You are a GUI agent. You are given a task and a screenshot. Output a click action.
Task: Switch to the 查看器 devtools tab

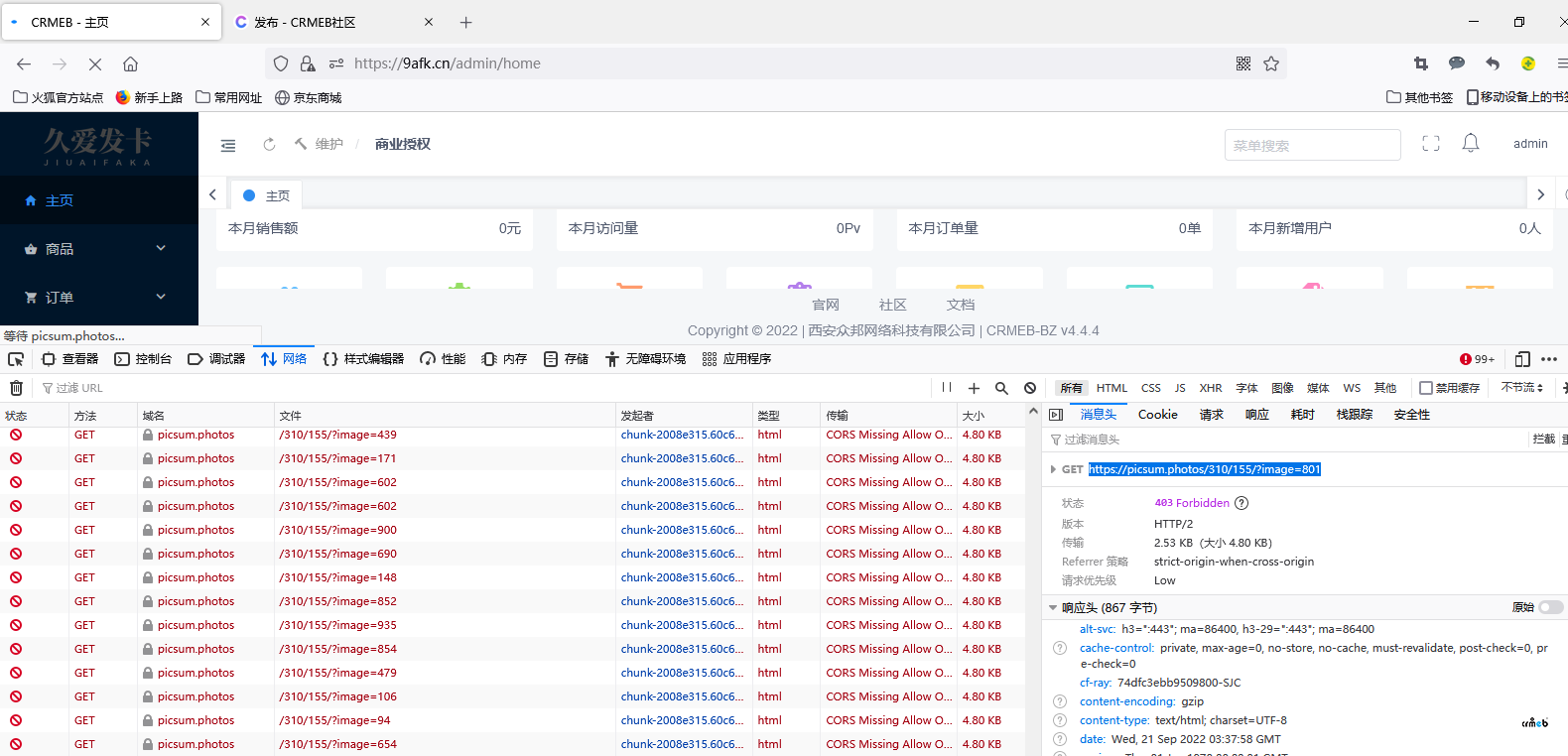(x=70, y=359)
